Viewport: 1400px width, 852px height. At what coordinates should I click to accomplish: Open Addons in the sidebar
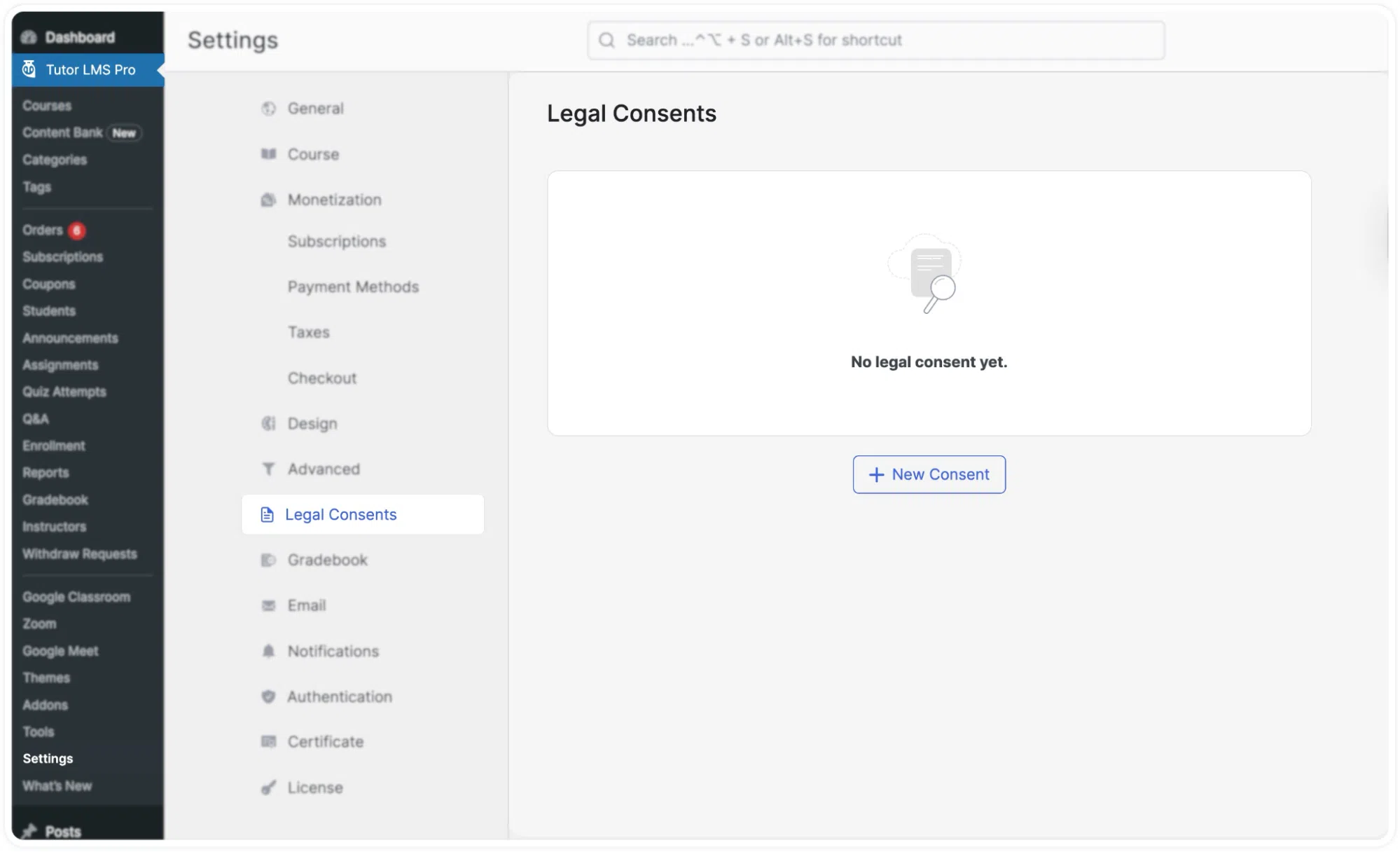pos(45,705)
